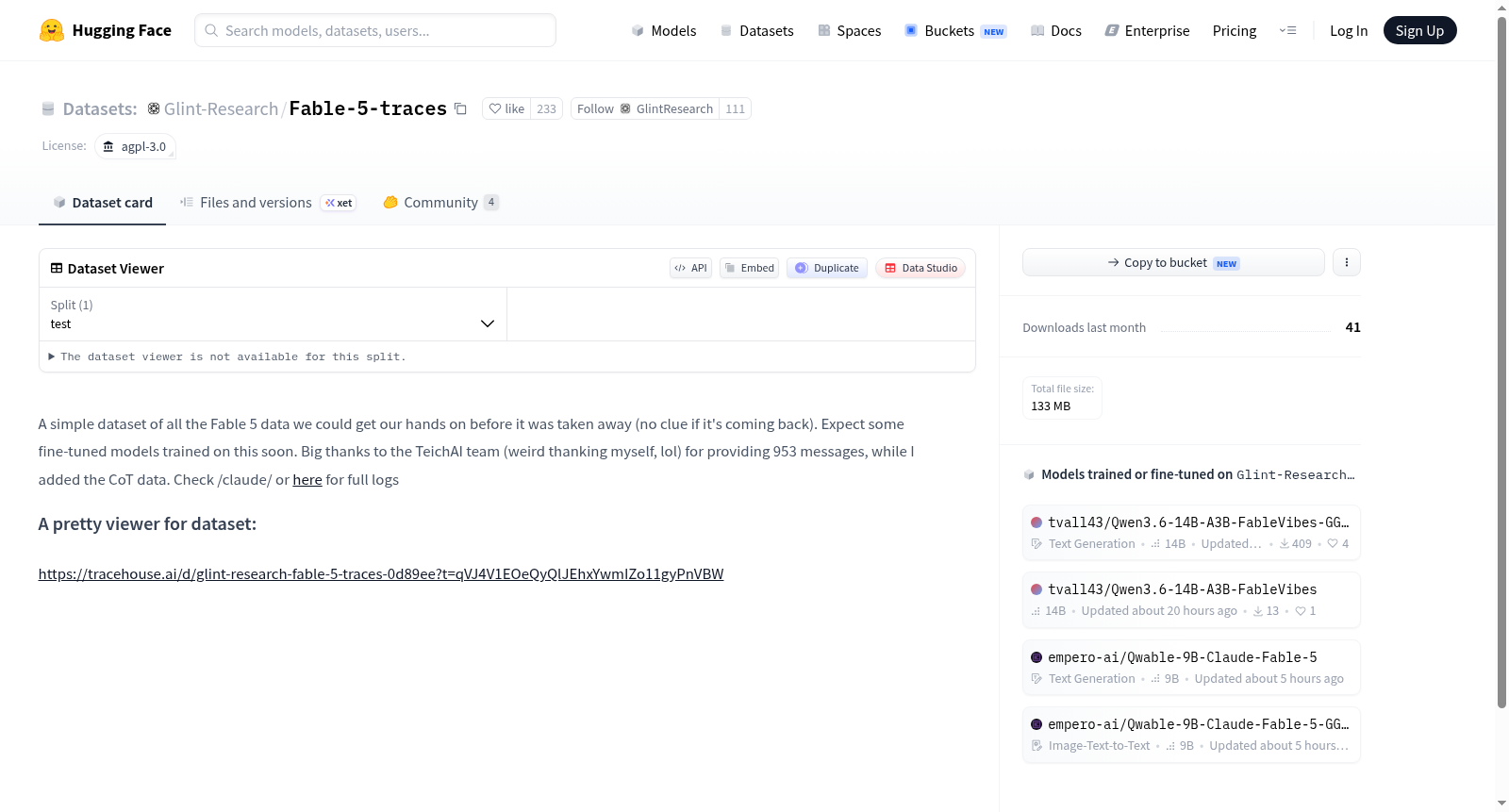
Task: Like the dataset with heart button
Action: (x=506, y=108)
